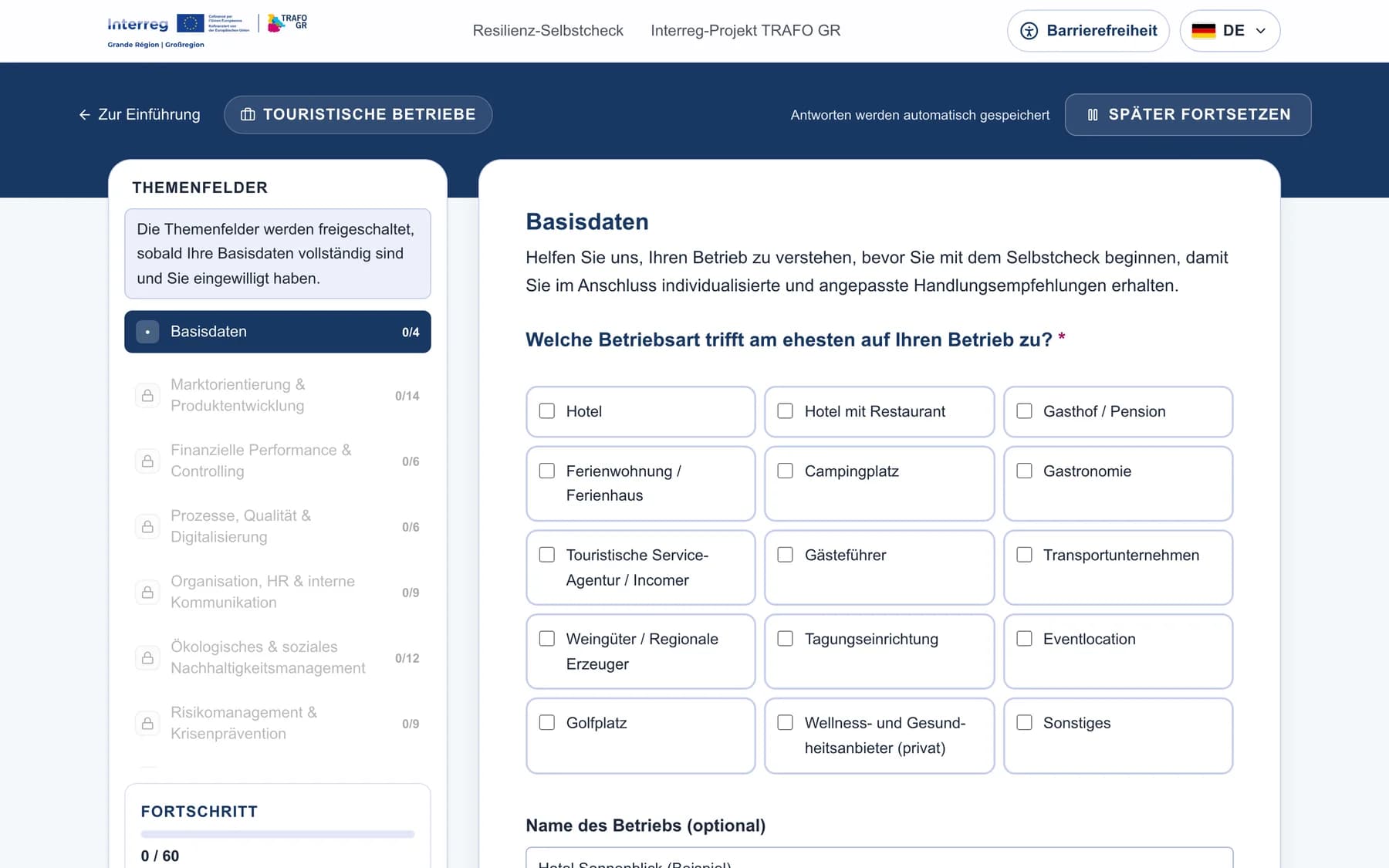Click the pause icon in Später fortsetzen
This screenshot has width=1389, height=868.
coord(1093,115)
